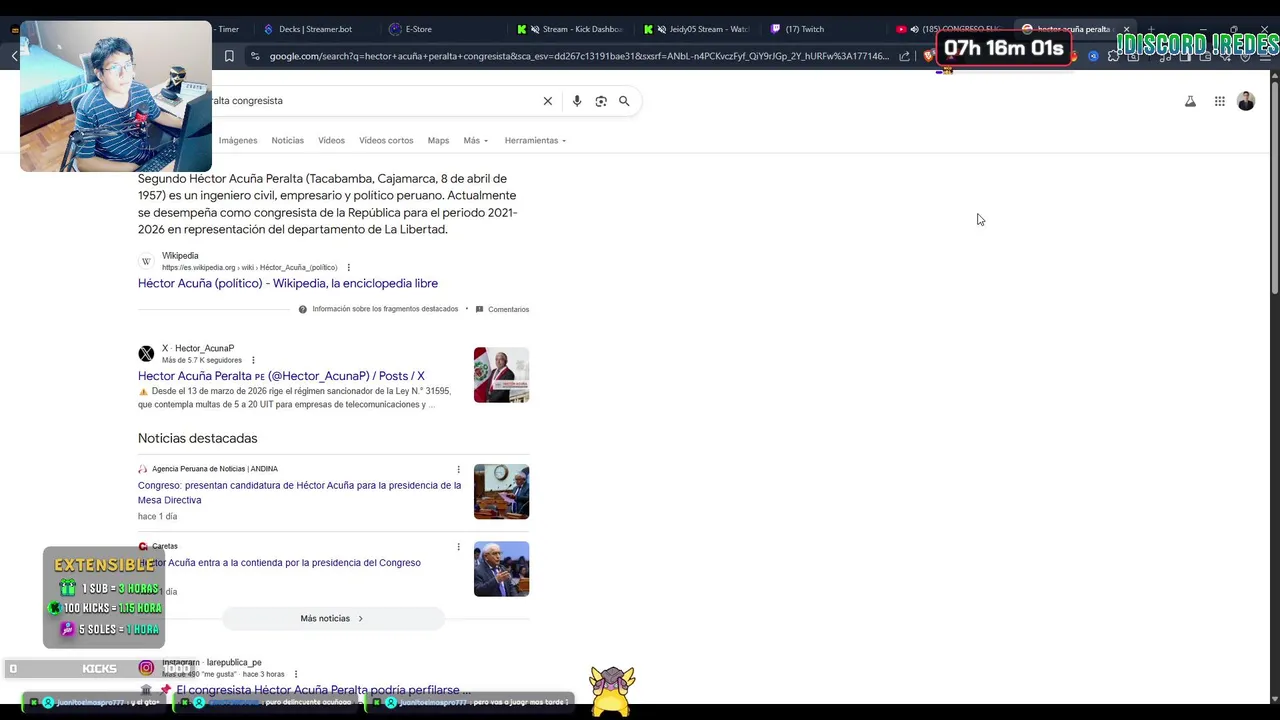Click the browser address bar URL
The height and width of the screenshot is (720, 1280).
pyautogui.click(x=578, y=56)
